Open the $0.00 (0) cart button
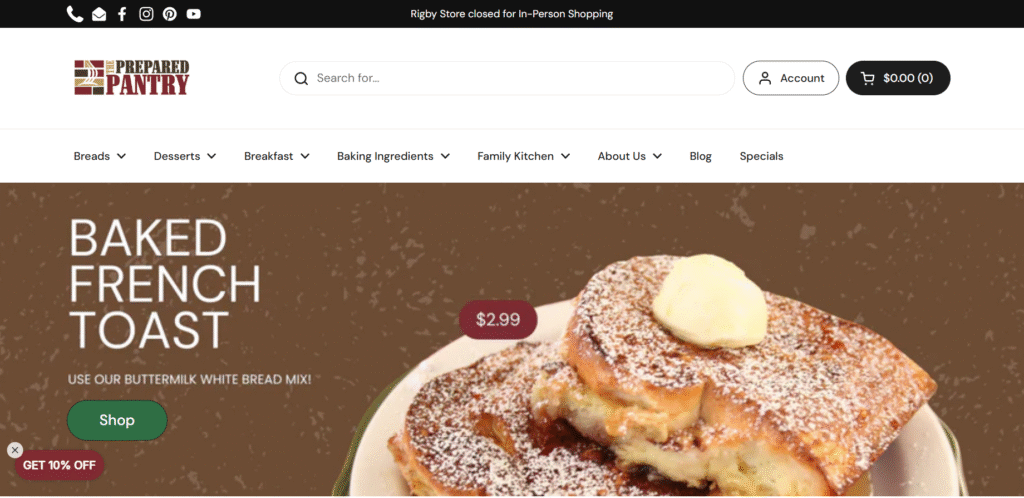Screen dimensions: 1024x498 [x=898, y=78]
